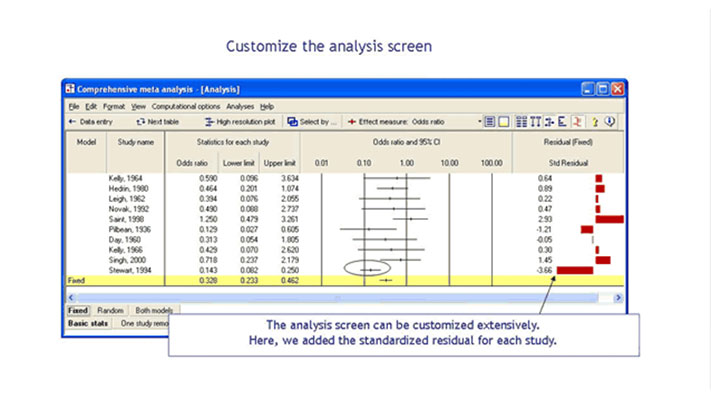This screenshot has width=711, height=400.
Task: Click the application icon in title bar
Action: [70, 89]
